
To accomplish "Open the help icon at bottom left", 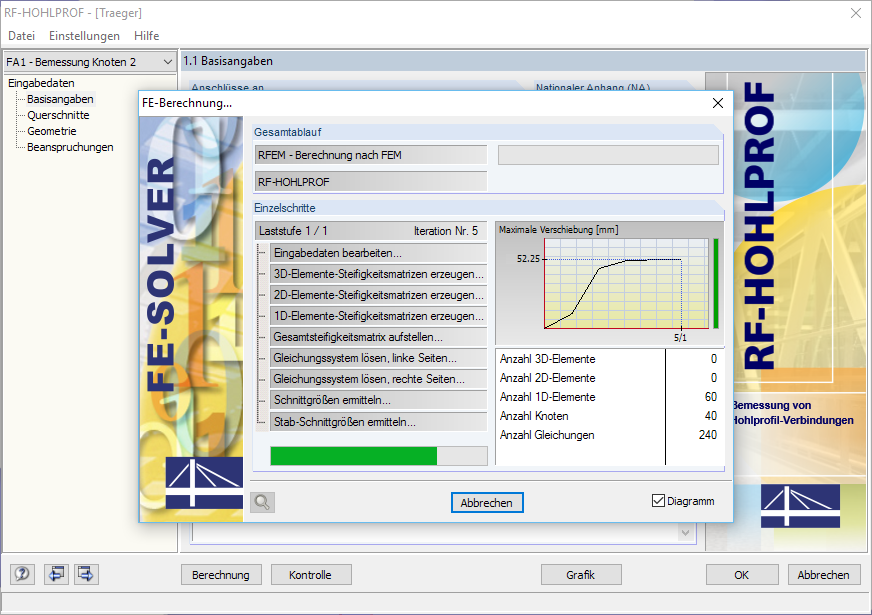I will [22, 574].
